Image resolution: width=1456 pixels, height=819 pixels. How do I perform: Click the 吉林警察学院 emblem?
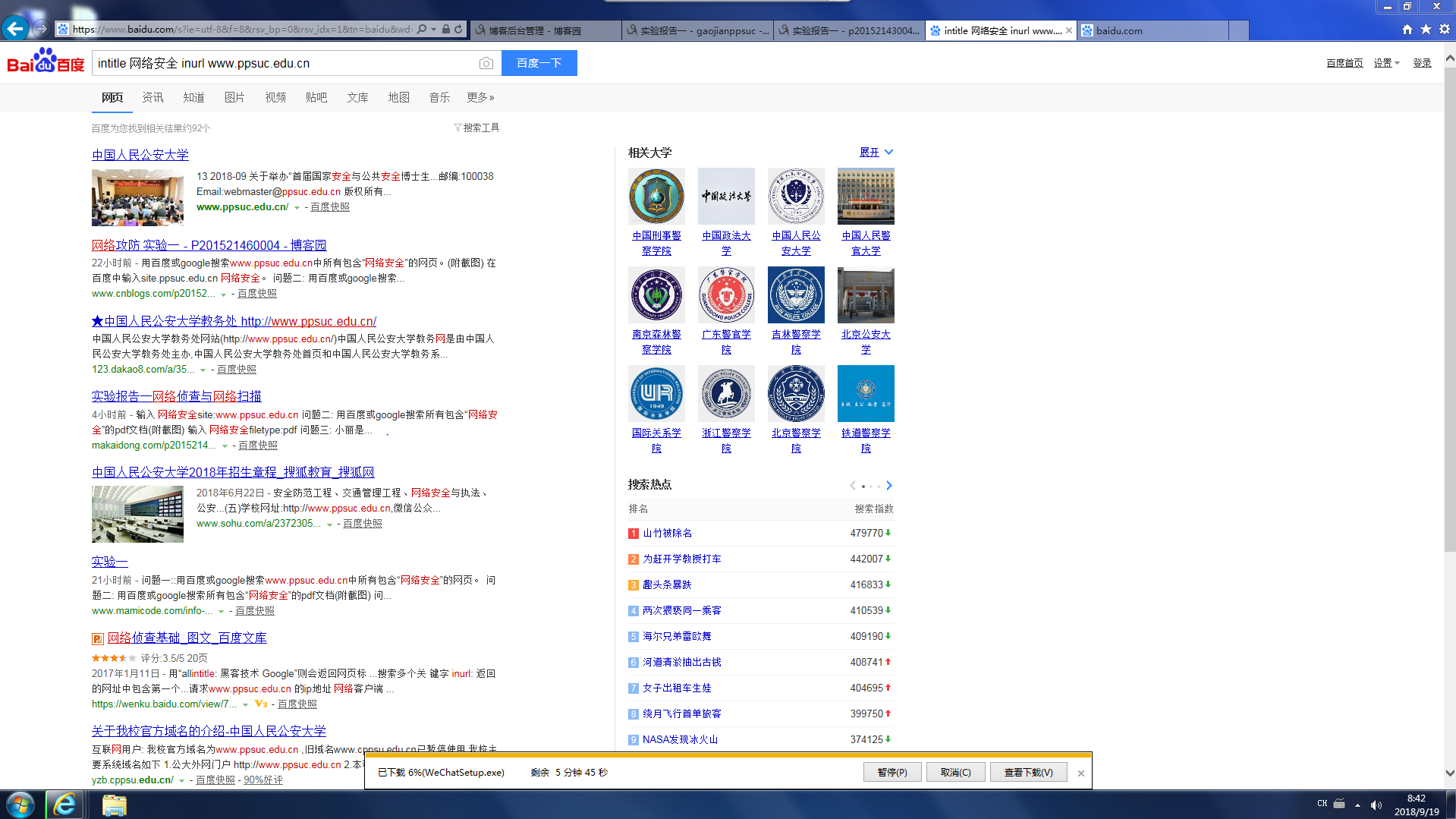(x=796, y=295)
